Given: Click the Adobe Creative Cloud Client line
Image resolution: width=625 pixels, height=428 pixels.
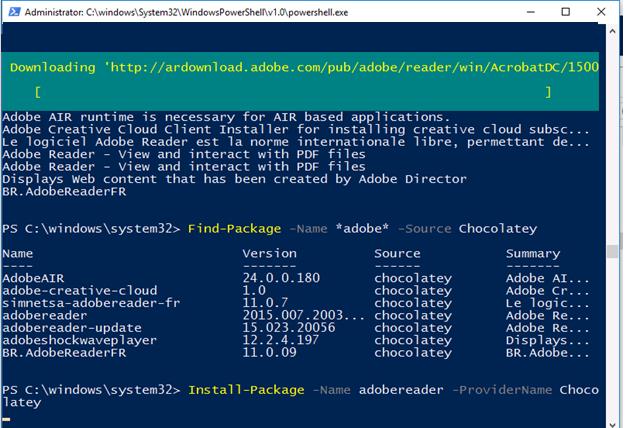Looking at the screenshot, I should pos(296,130).
